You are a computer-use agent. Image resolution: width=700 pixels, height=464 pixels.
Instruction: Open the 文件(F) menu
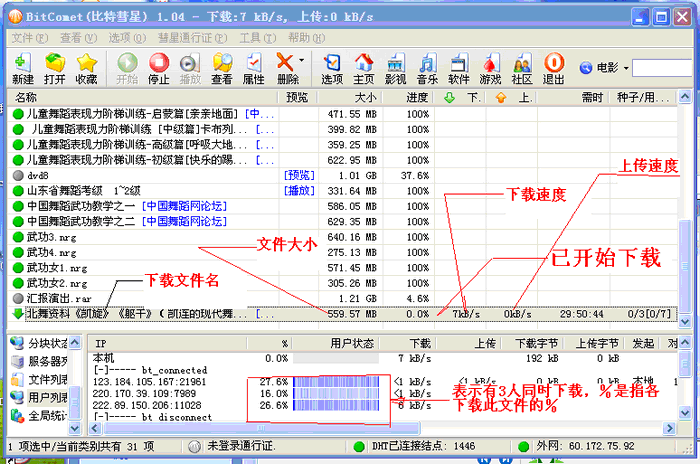29,38
